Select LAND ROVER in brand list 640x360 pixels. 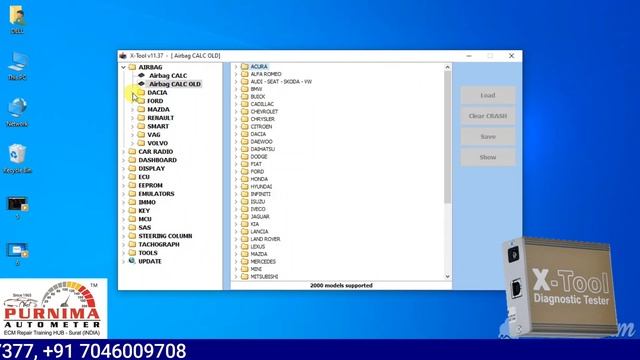[x=265, y=239]
